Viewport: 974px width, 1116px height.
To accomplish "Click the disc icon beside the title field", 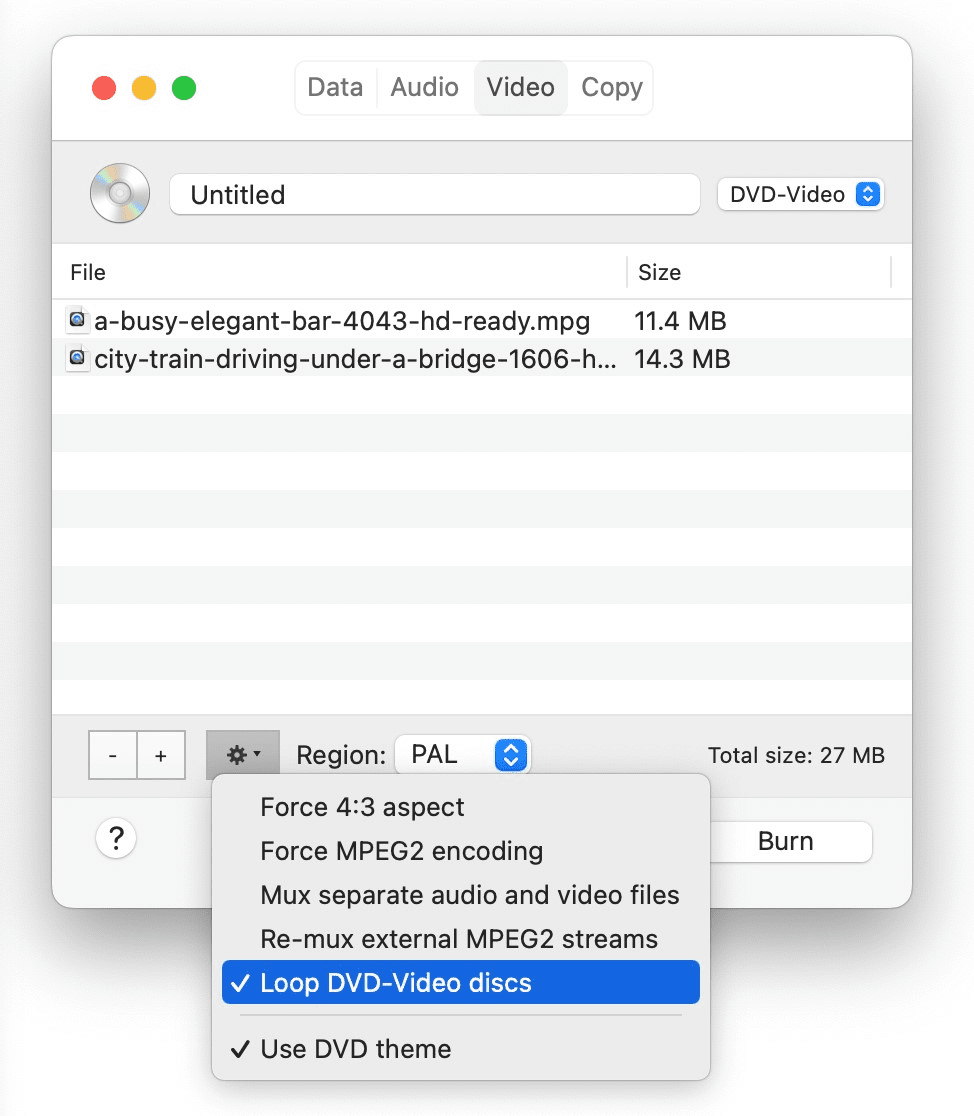I will 119,193.
